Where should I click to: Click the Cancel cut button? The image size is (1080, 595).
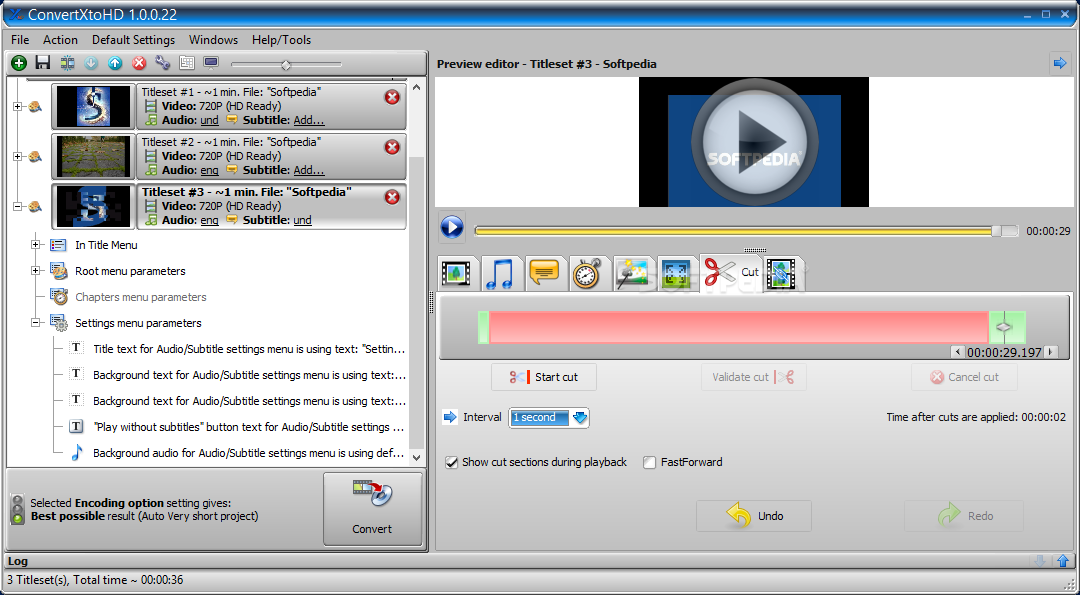[x=964, y=377]
